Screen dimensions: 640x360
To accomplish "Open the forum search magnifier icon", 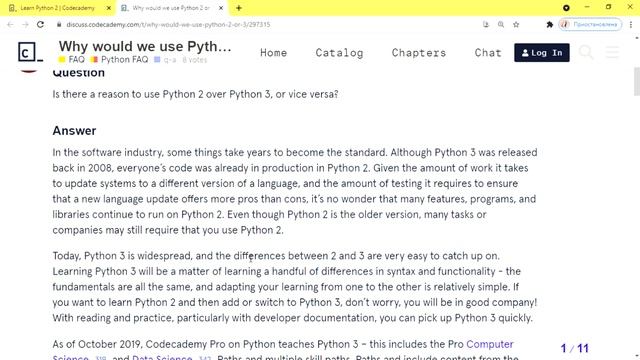I will point(586,52).
